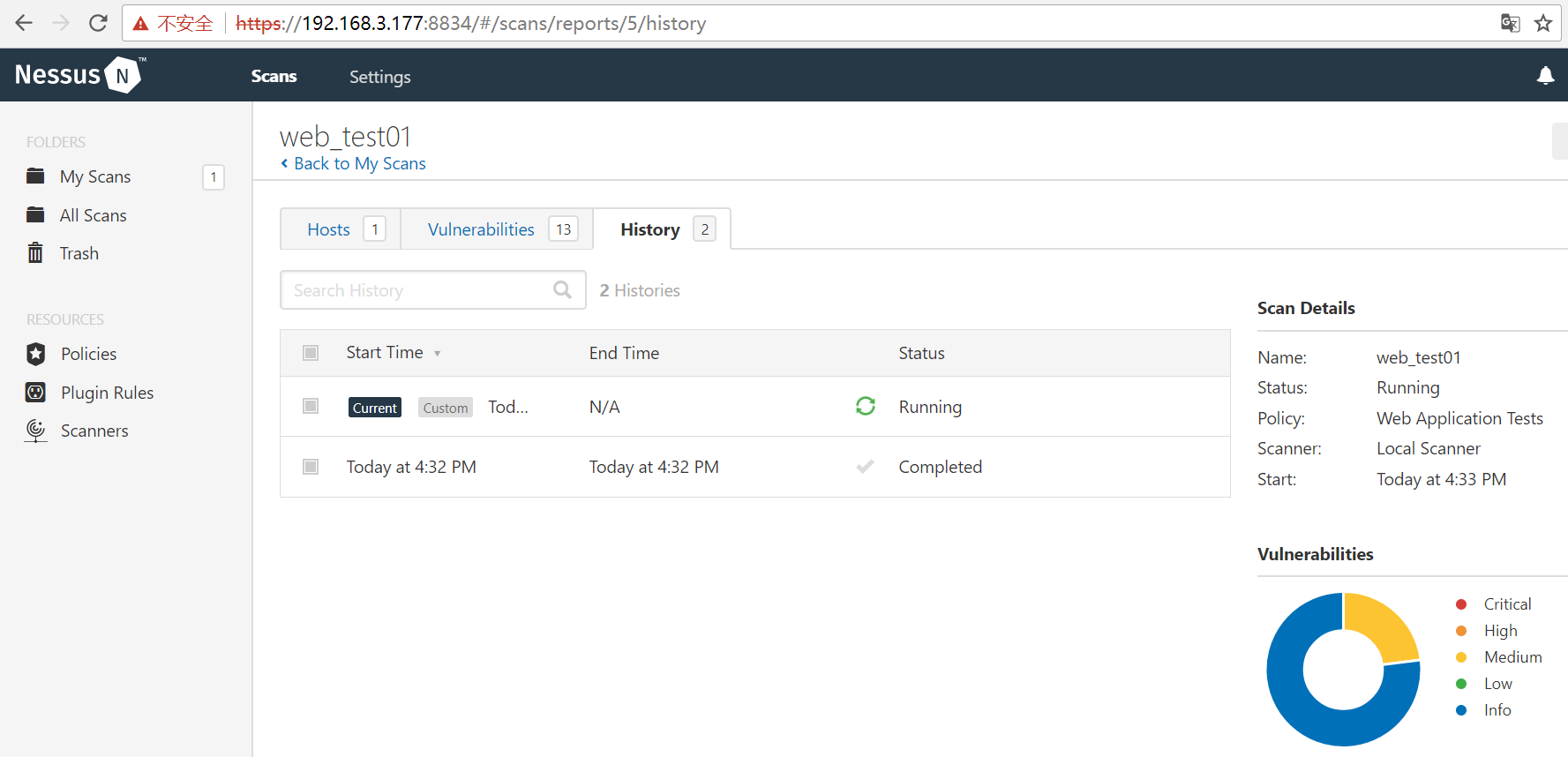
Task: Click the green running spinner icon
Action: coord(866,406)
